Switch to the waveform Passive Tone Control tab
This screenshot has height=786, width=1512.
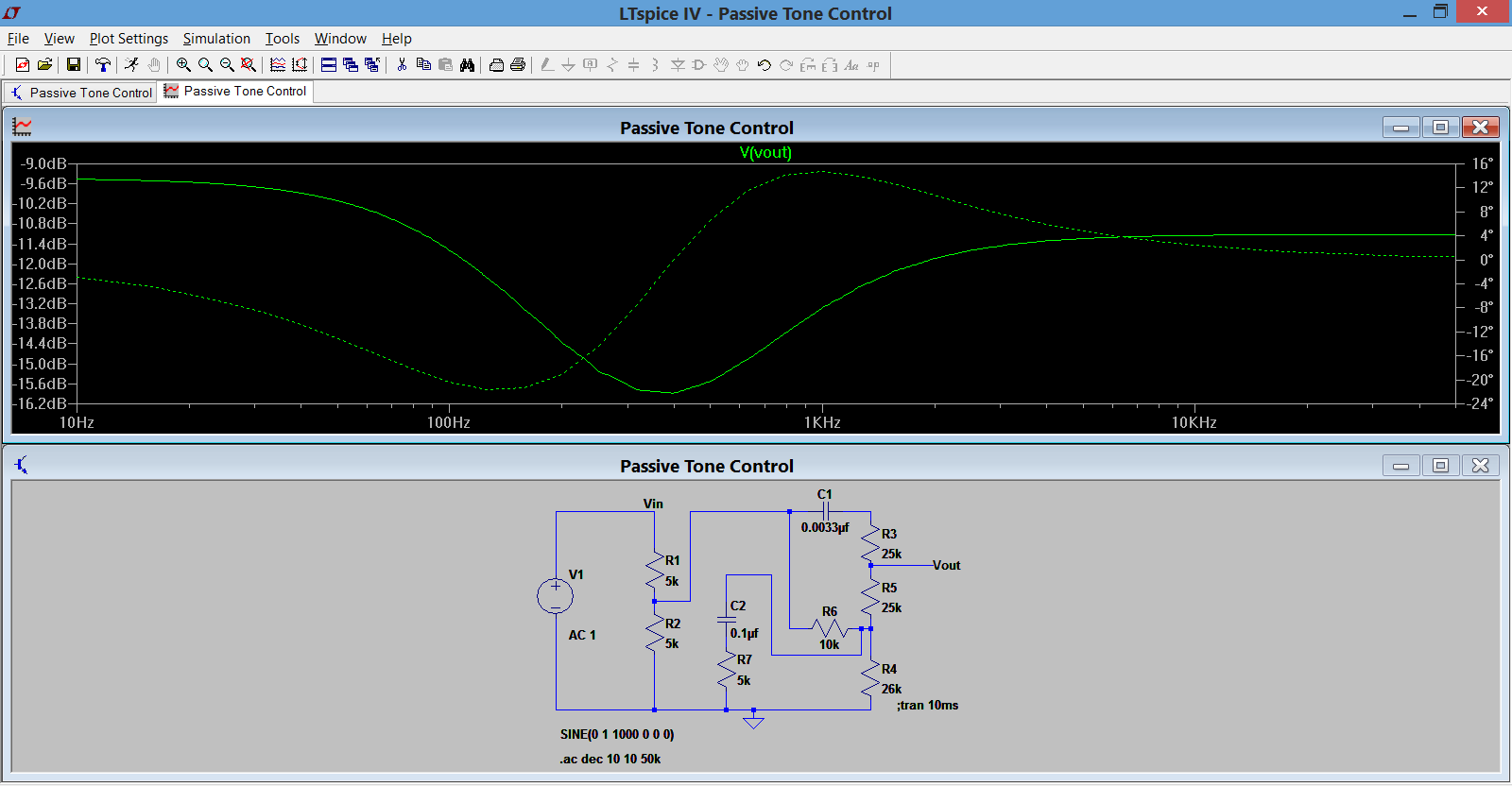pos(235,92)
